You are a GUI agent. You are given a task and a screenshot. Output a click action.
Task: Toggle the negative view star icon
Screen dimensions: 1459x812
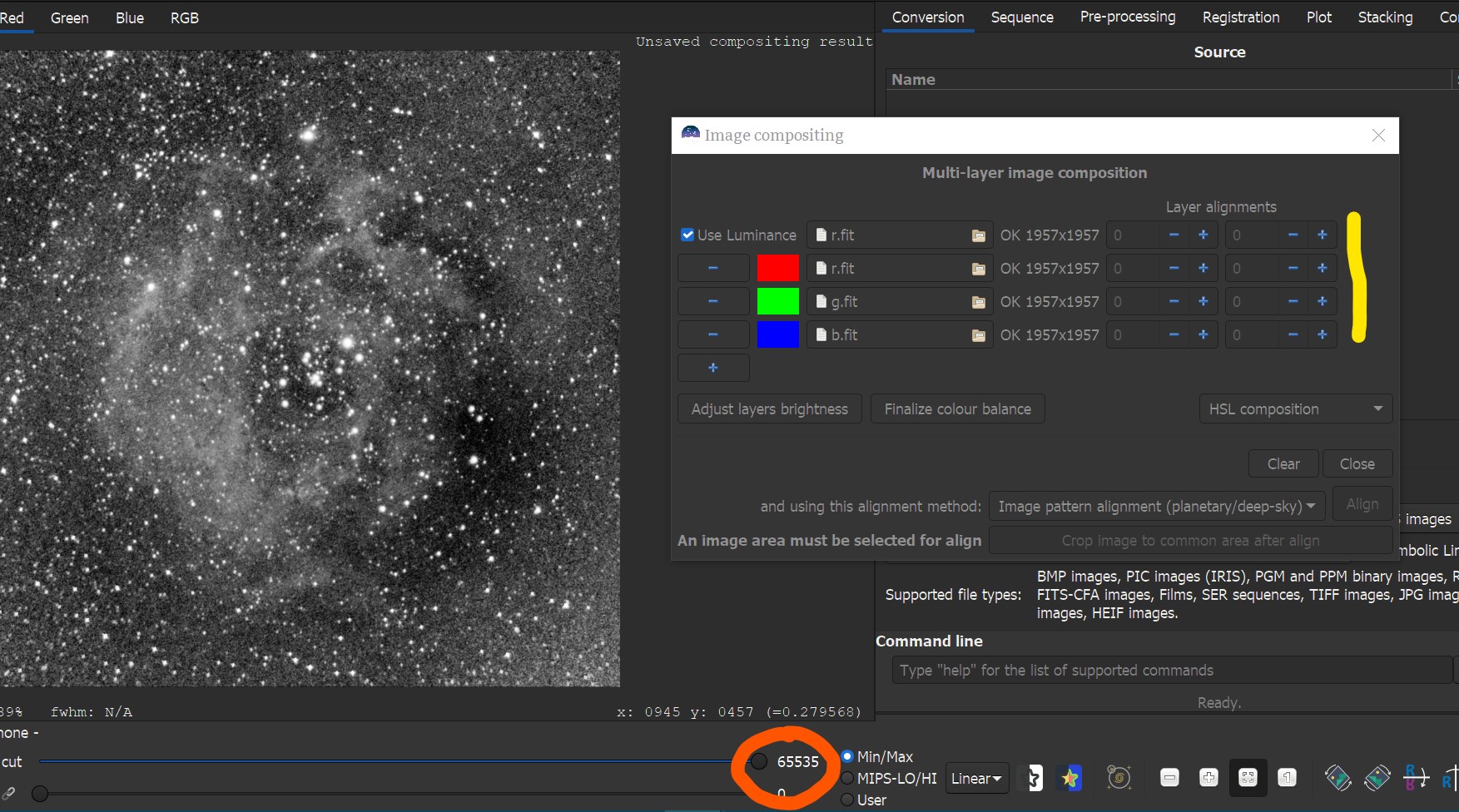1032,778
